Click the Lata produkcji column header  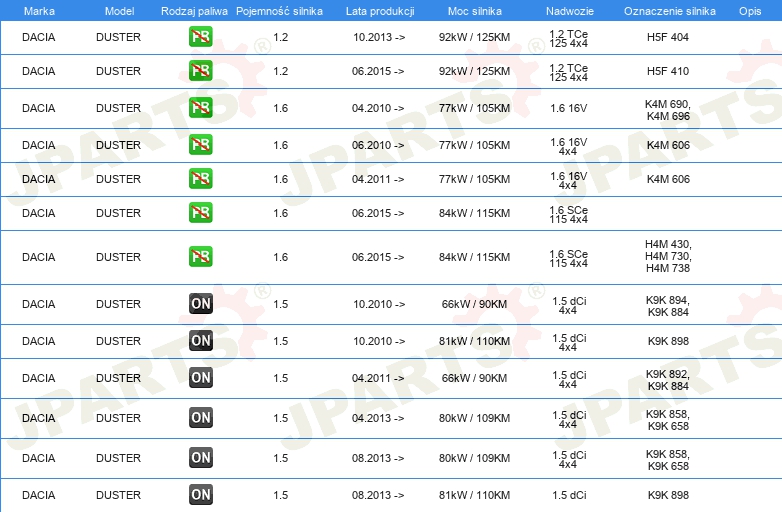378,10
